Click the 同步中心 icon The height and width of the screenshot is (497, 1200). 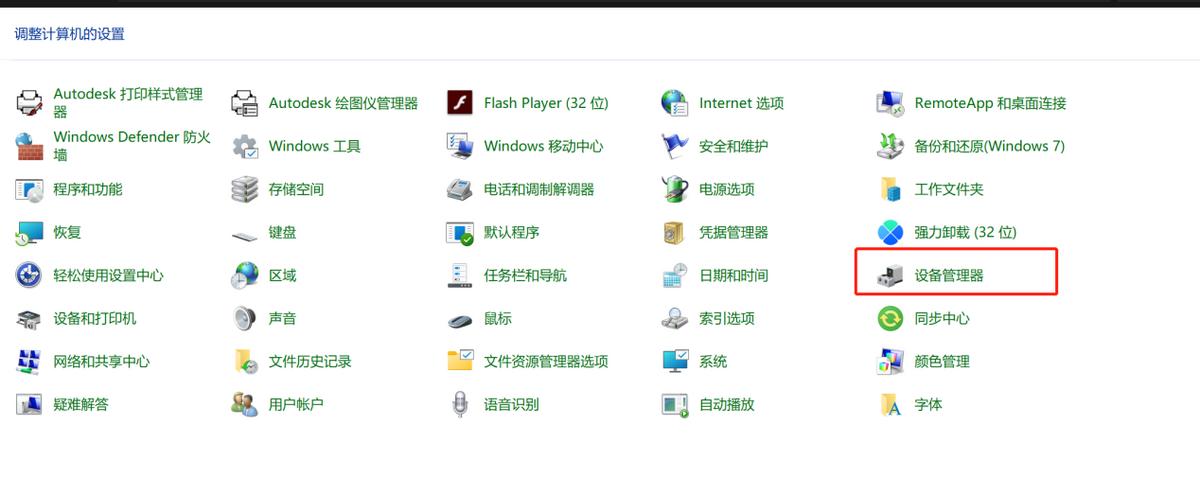click(890, 318)
